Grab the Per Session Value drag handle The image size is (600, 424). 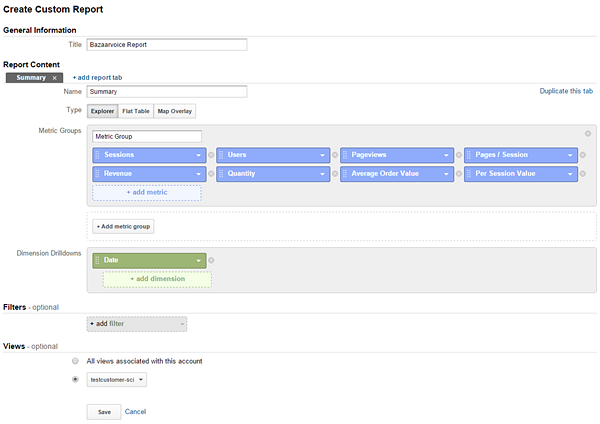(469, 174)
